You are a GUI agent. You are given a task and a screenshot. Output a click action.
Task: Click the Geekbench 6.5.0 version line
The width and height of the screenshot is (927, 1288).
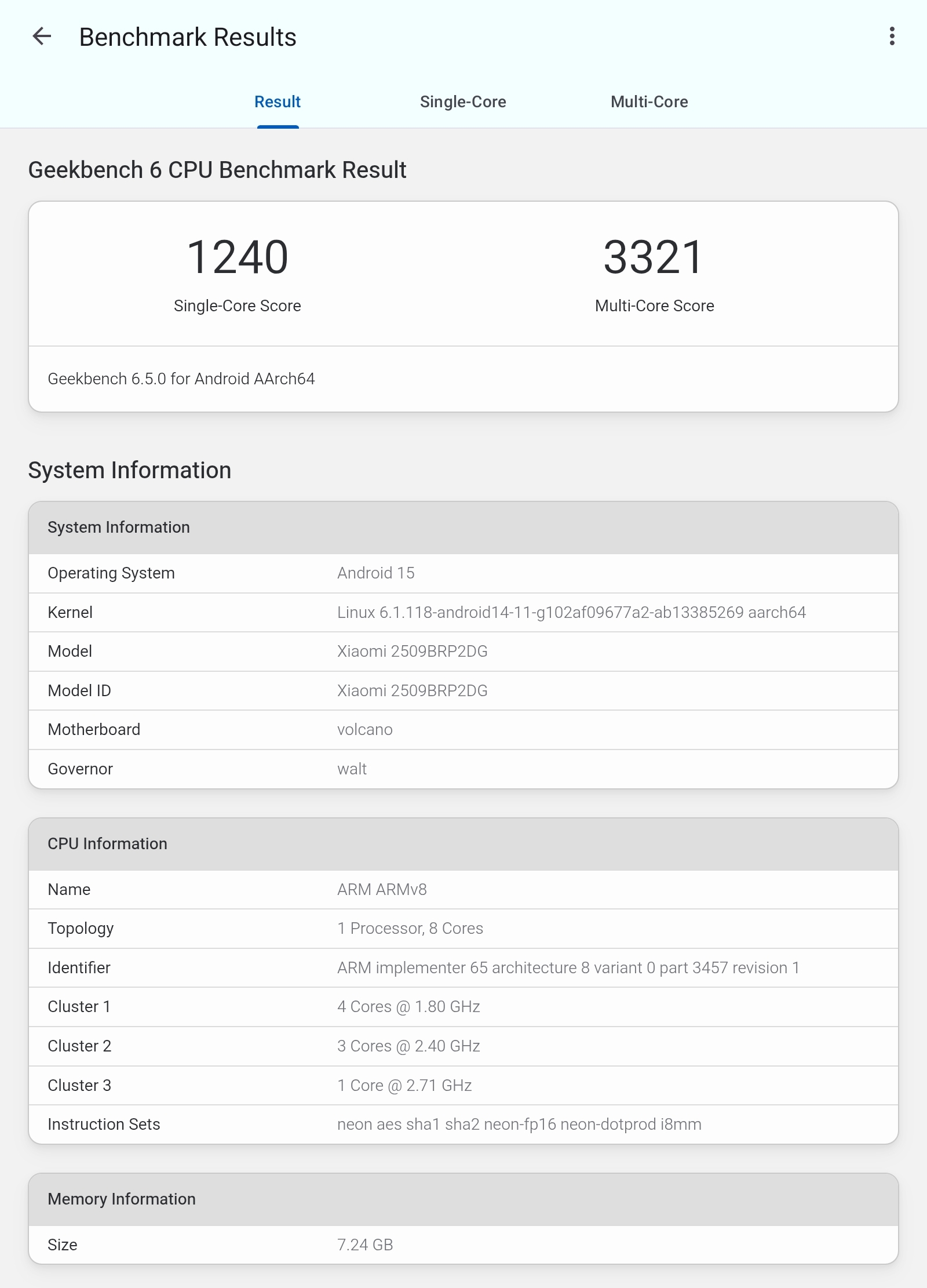tap(181, 379)
